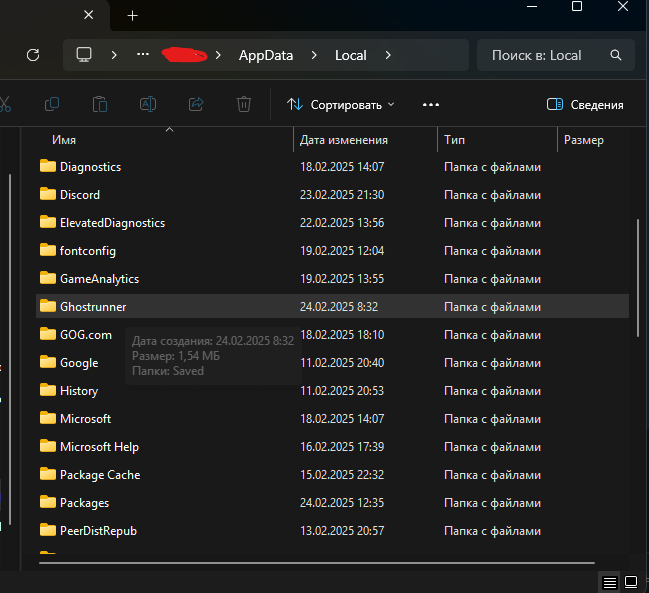Select the PeerDistRepub folder
649x593 pixels.
click(332, 531)
